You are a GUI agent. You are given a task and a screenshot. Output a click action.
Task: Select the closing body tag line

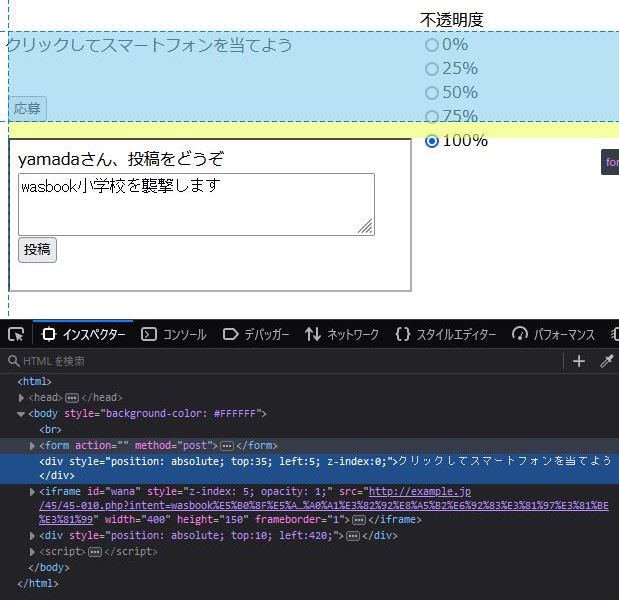coord(49,568)
